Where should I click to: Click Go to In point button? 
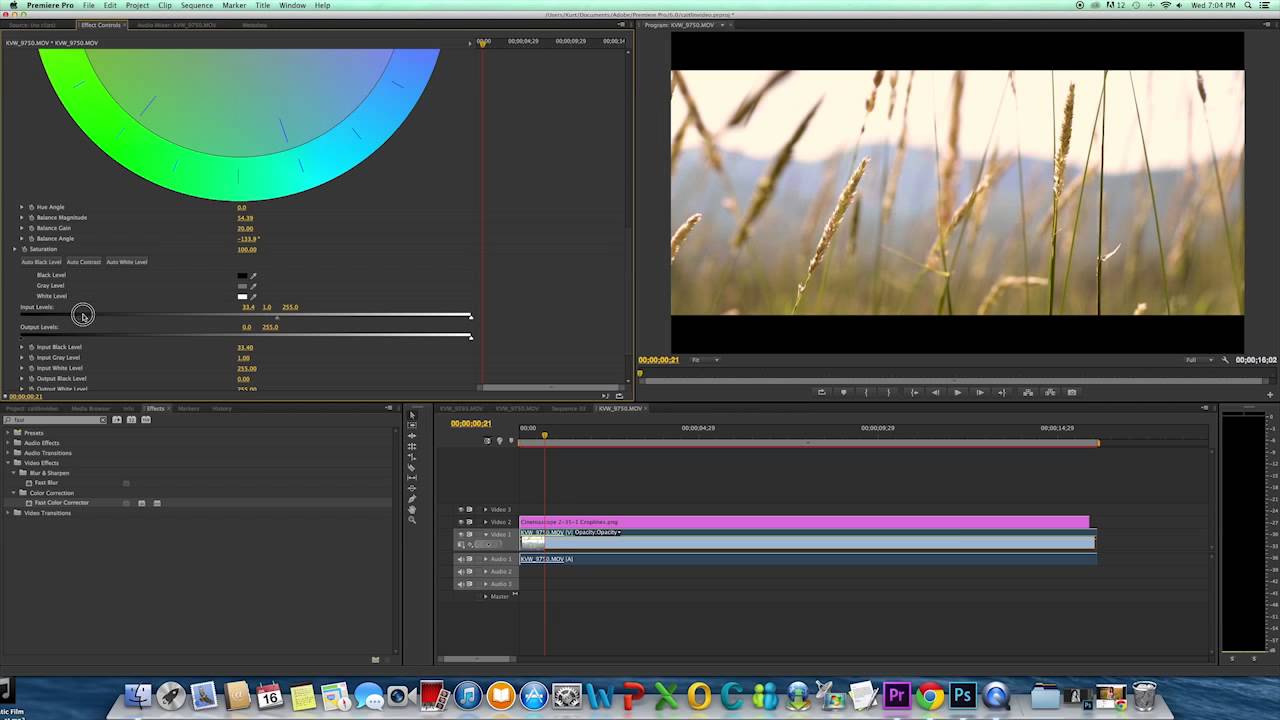[914, 392]
